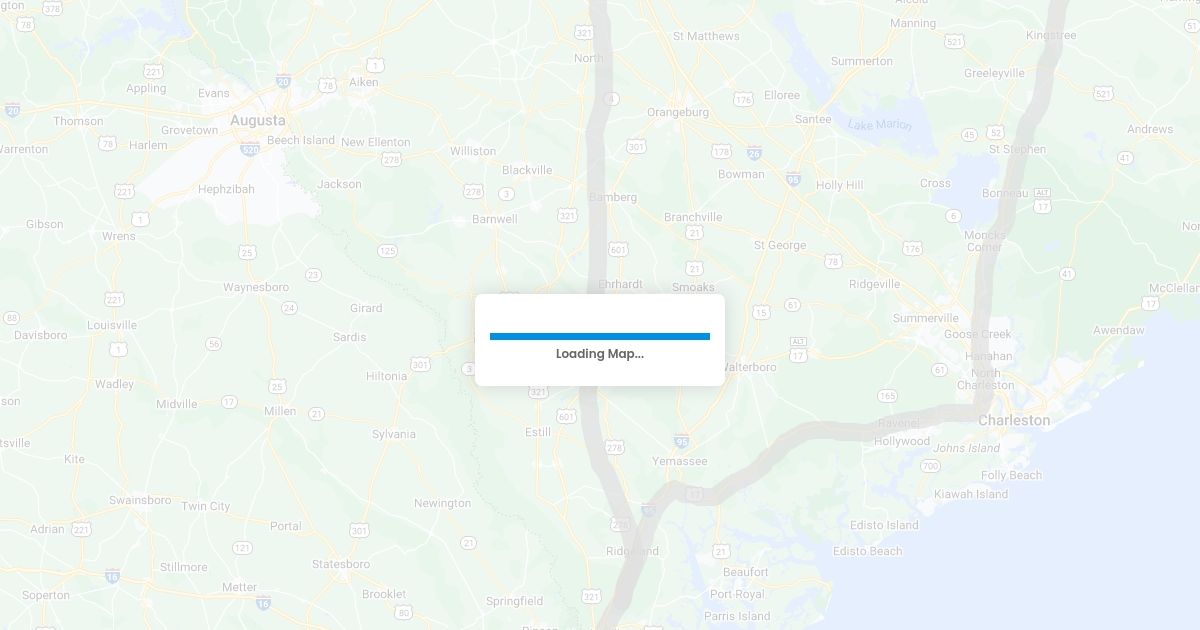The width and height of the screenshot is (1200, 630).
Task: Click the Orangeburg town label
Action: point(678,112)
